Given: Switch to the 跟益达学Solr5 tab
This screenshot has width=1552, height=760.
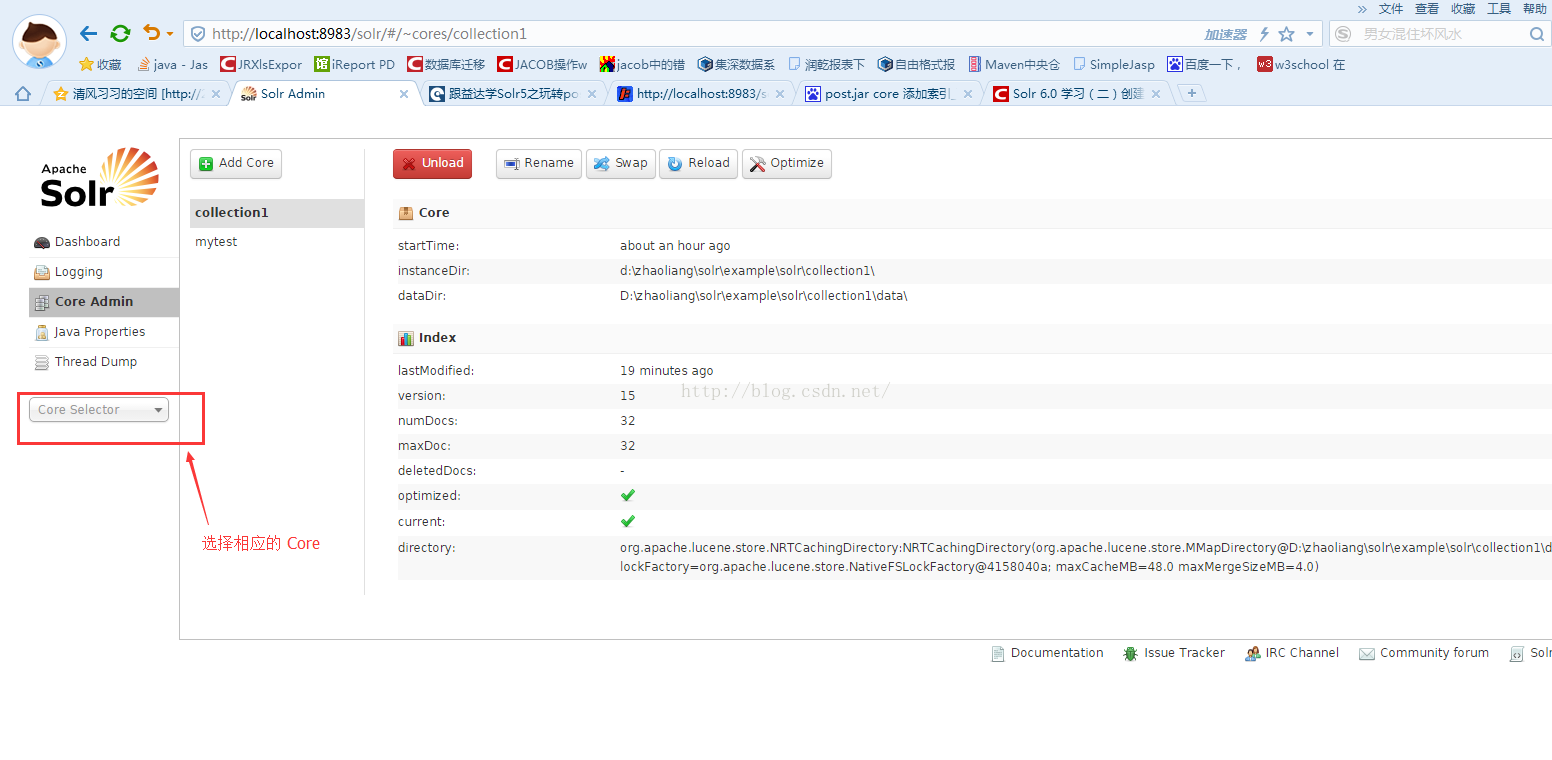Looking at the screenshot, I should 512,93.
